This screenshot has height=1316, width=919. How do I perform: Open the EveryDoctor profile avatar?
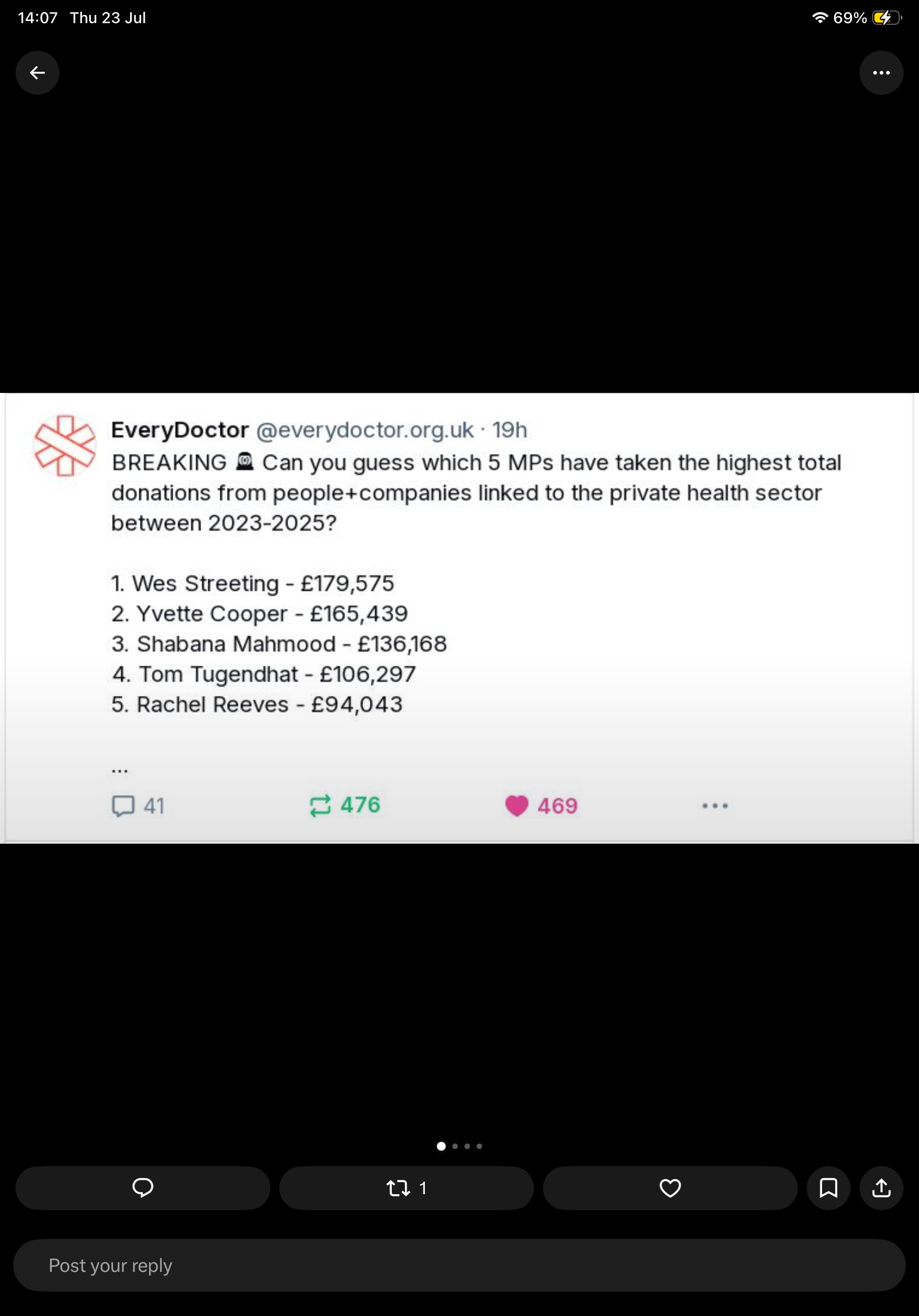(65, 445)
